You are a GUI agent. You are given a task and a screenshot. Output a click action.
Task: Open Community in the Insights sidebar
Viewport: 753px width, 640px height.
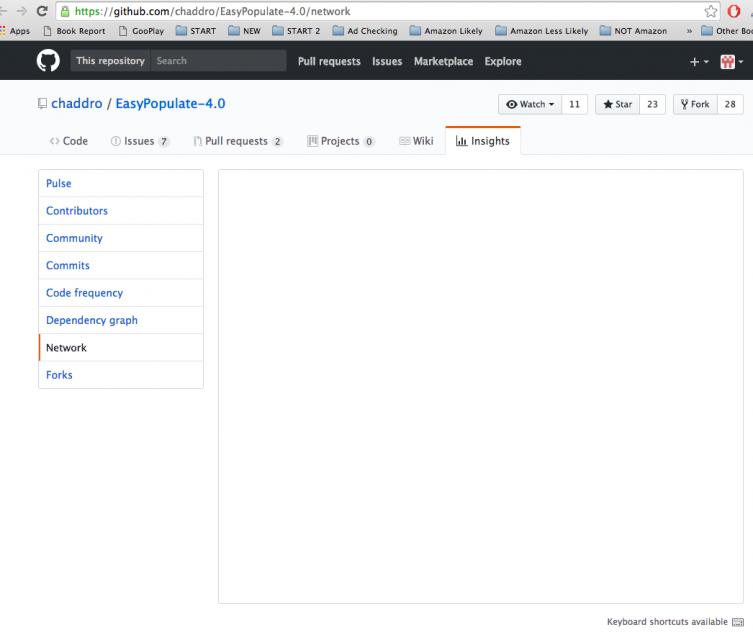coord(121,238)
